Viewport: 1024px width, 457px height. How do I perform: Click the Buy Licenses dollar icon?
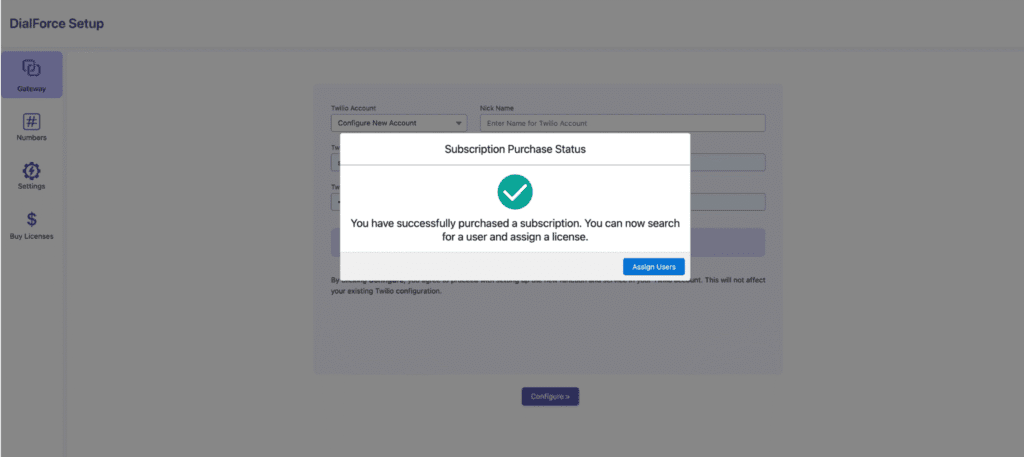[31, 219]
